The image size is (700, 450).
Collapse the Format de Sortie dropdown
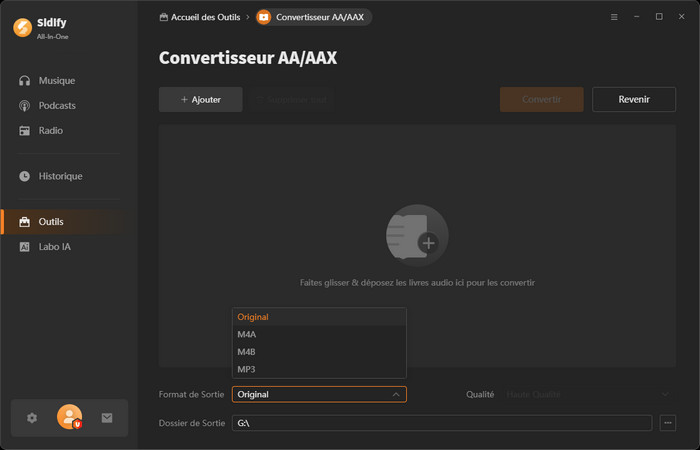pyautogui.click(x=396, y=394)
